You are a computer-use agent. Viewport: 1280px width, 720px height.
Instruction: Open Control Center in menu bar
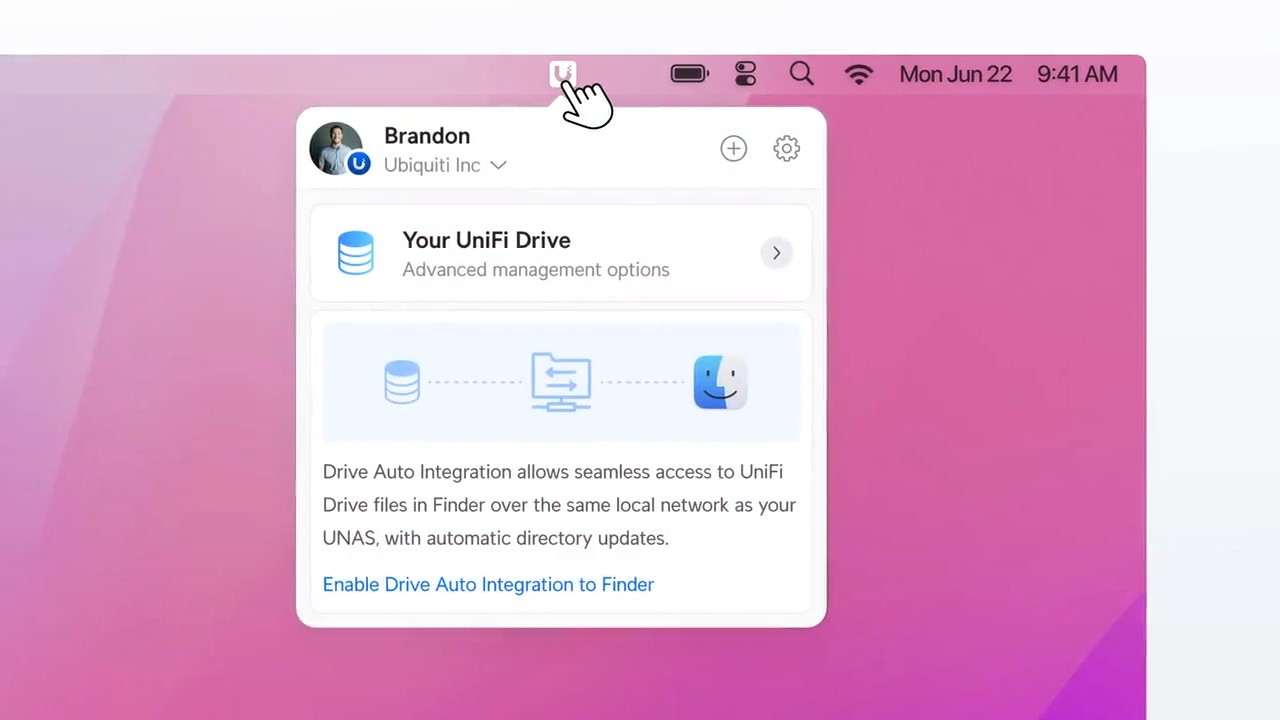[x=746, y=74]
